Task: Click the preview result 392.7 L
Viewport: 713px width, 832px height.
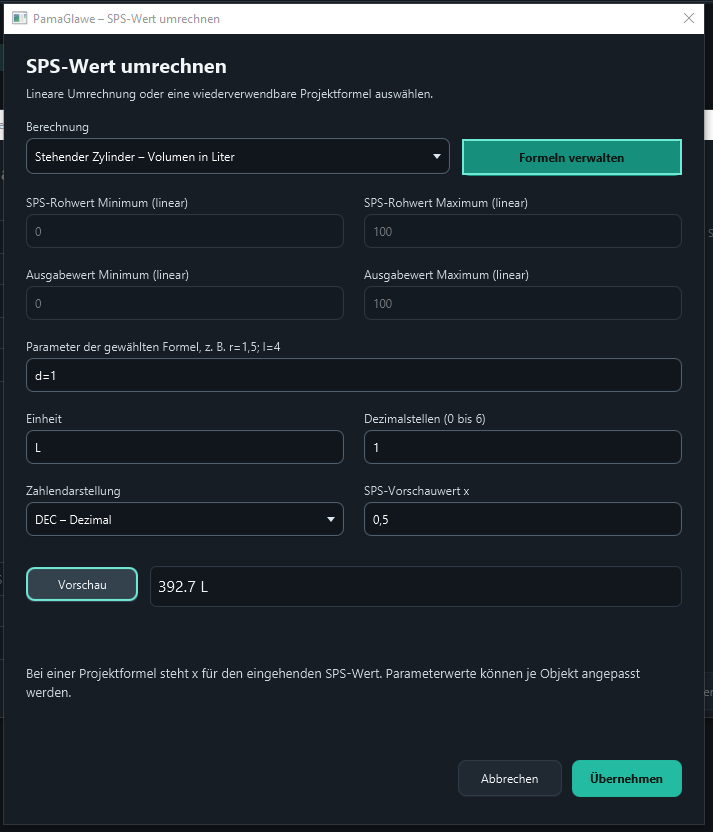Action: point(416,586)
